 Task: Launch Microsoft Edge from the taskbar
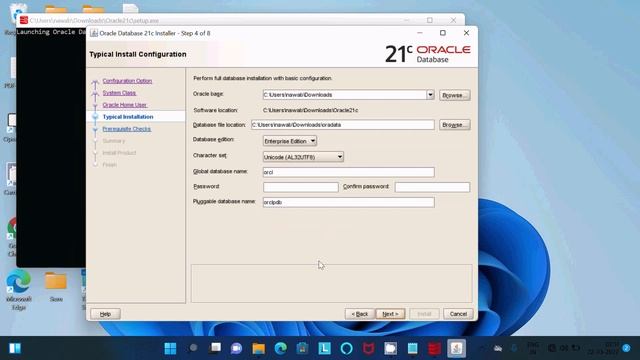coord(280,348)
